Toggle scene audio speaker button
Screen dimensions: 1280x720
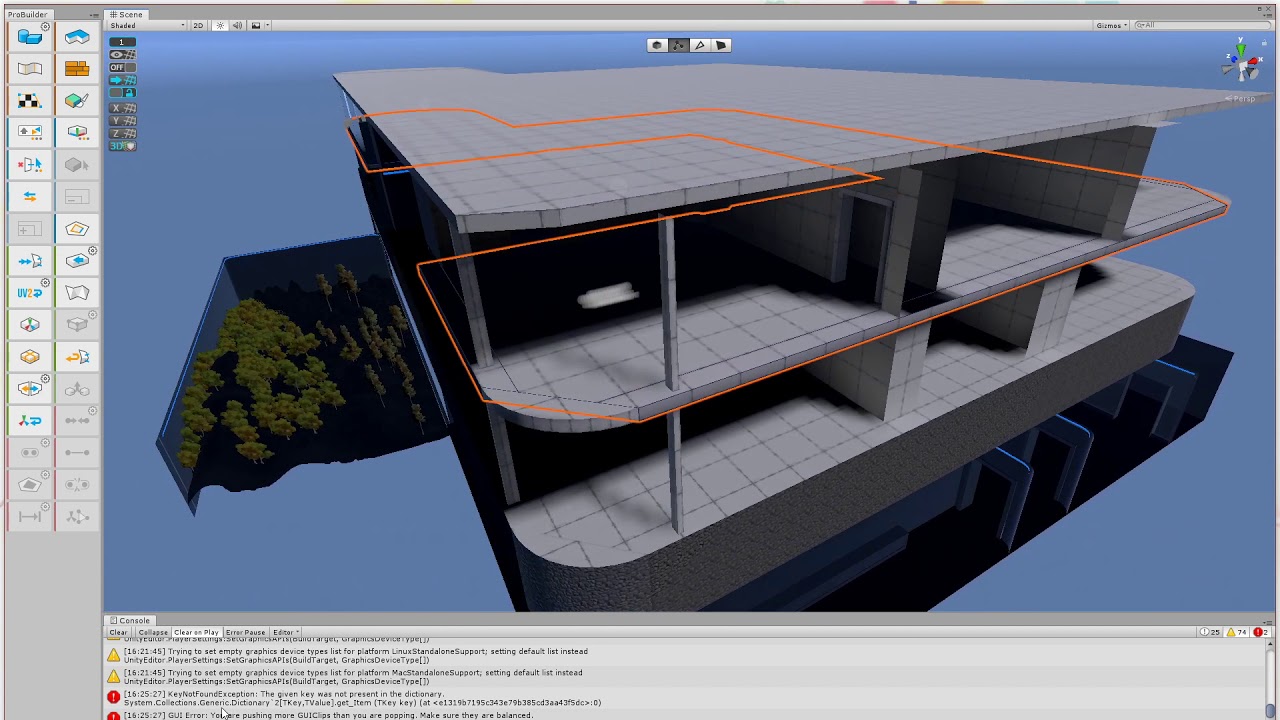coord(237,25)
